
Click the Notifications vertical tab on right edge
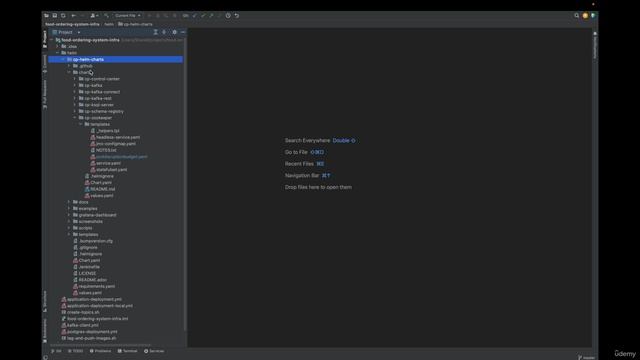[x=595, y=46]
